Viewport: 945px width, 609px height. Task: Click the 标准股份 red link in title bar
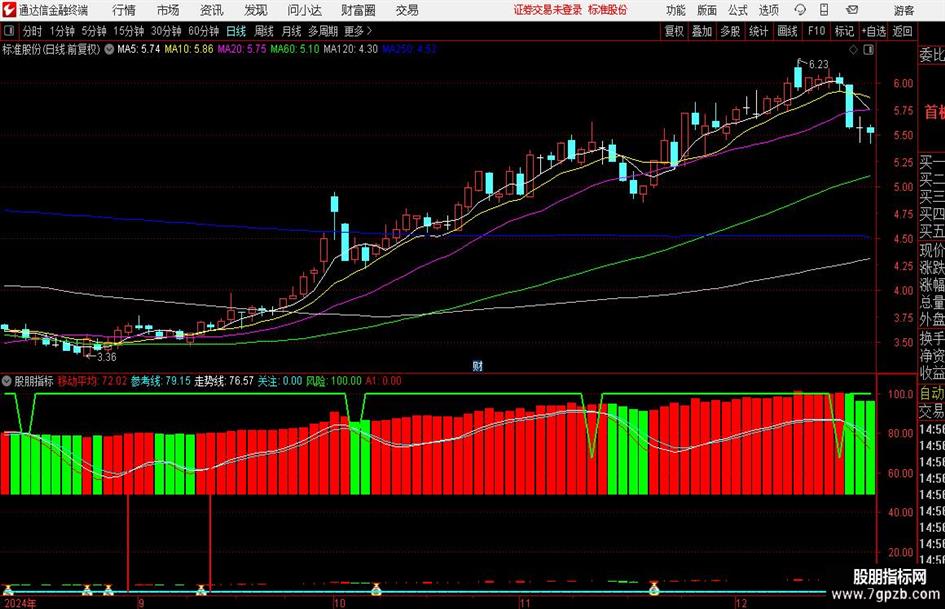(607, 10)
